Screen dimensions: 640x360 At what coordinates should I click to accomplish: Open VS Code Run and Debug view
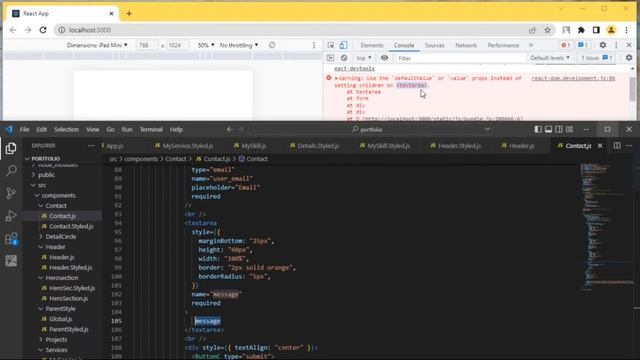pyautogui.click(x=11, y=216)
